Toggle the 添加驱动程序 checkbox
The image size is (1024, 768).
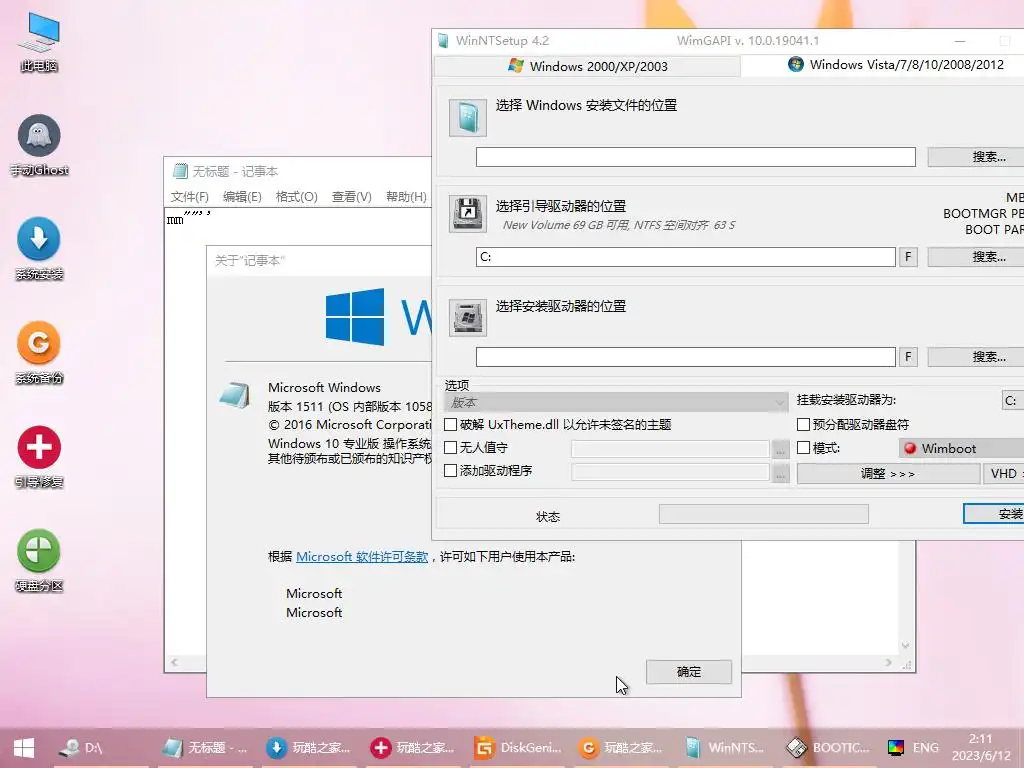point(451,470)
